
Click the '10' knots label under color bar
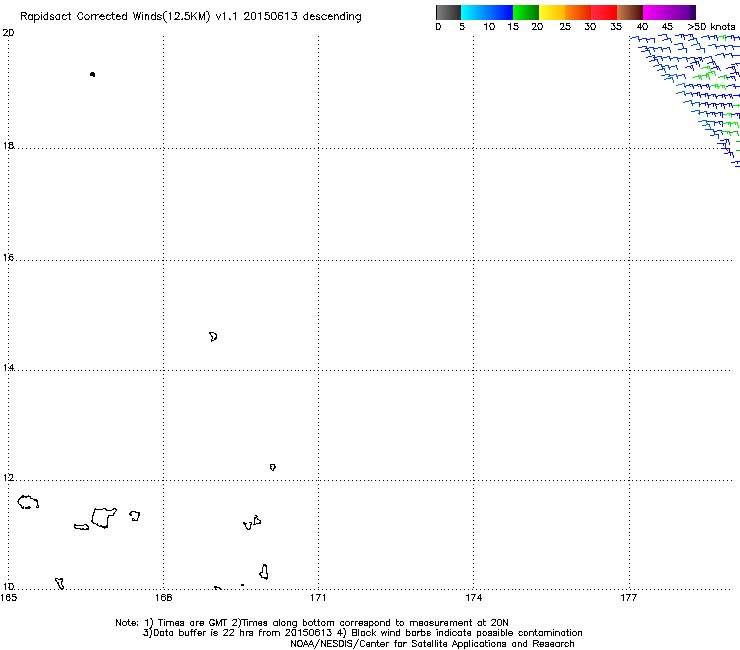pyautogui.click(x=489, y=27)
